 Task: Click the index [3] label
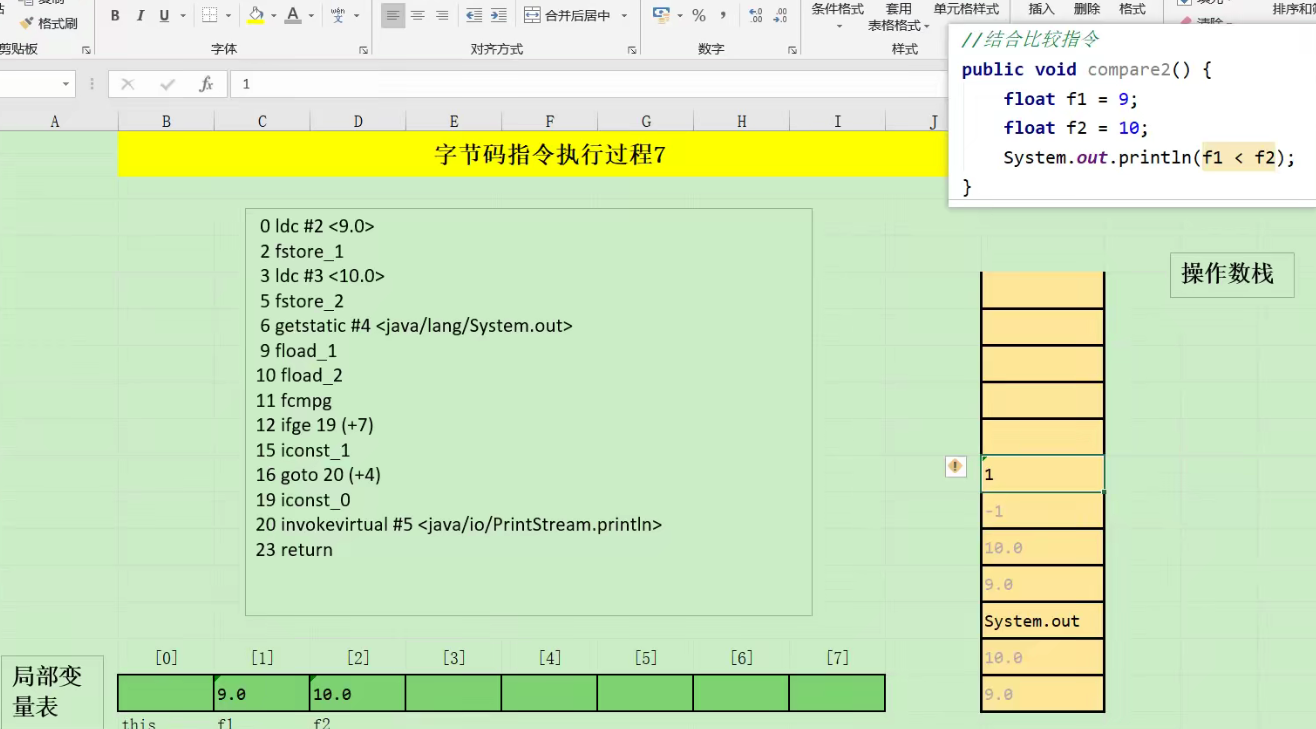[454, 658]
